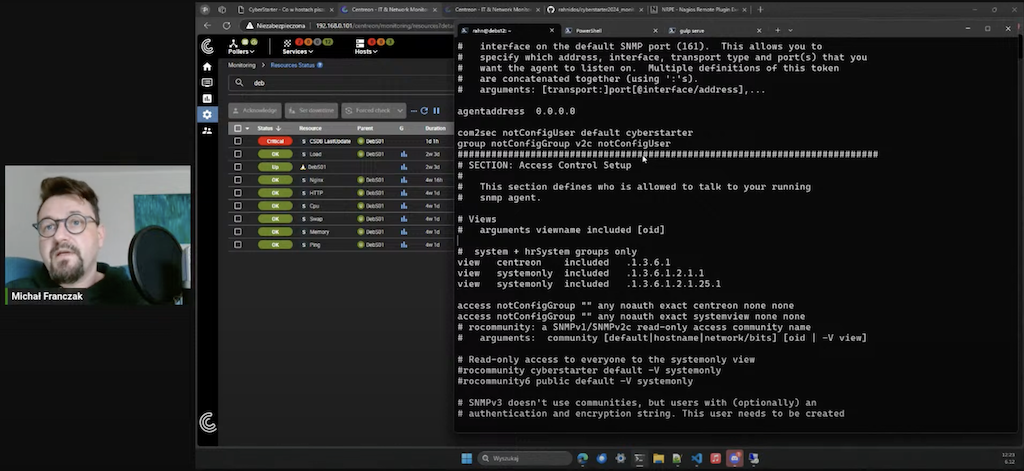Select the checkbox next to Nginx service
The width and height of the screenshot is (1024, 471).
[x=238, y=180]
